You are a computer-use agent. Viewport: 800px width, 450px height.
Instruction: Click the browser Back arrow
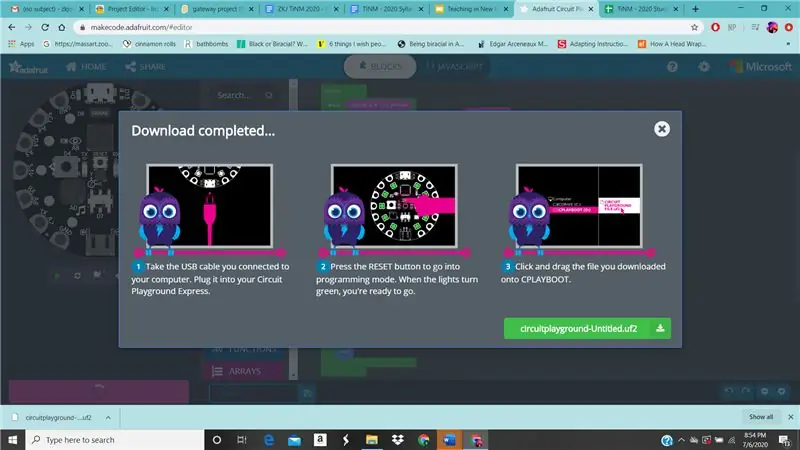tap(12, 28)
